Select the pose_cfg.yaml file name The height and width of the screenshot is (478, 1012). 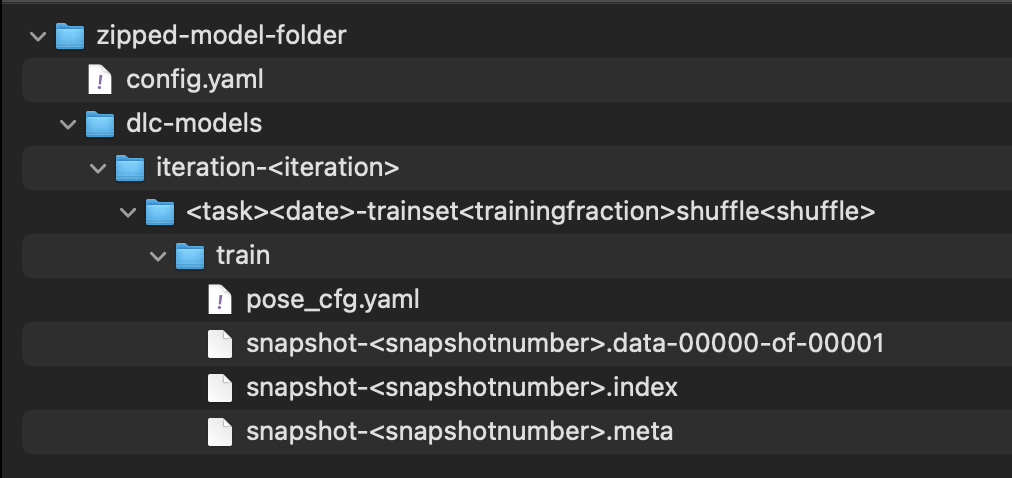click(332, 299)
